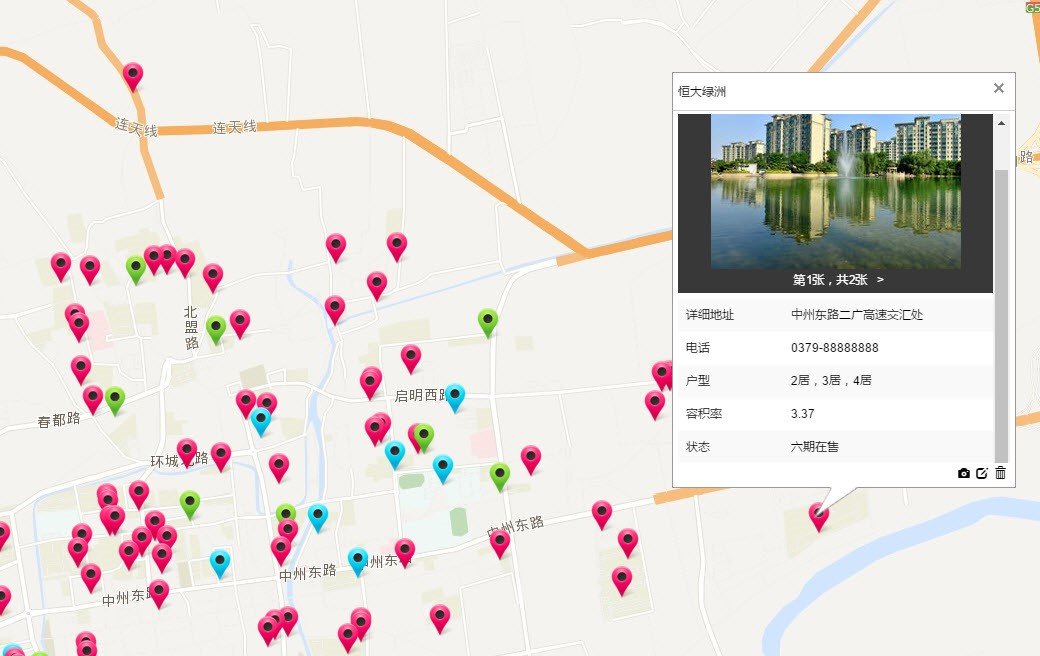Click the camera icon in the popup
1040x656 pixels.
click(x=961, y=471)
